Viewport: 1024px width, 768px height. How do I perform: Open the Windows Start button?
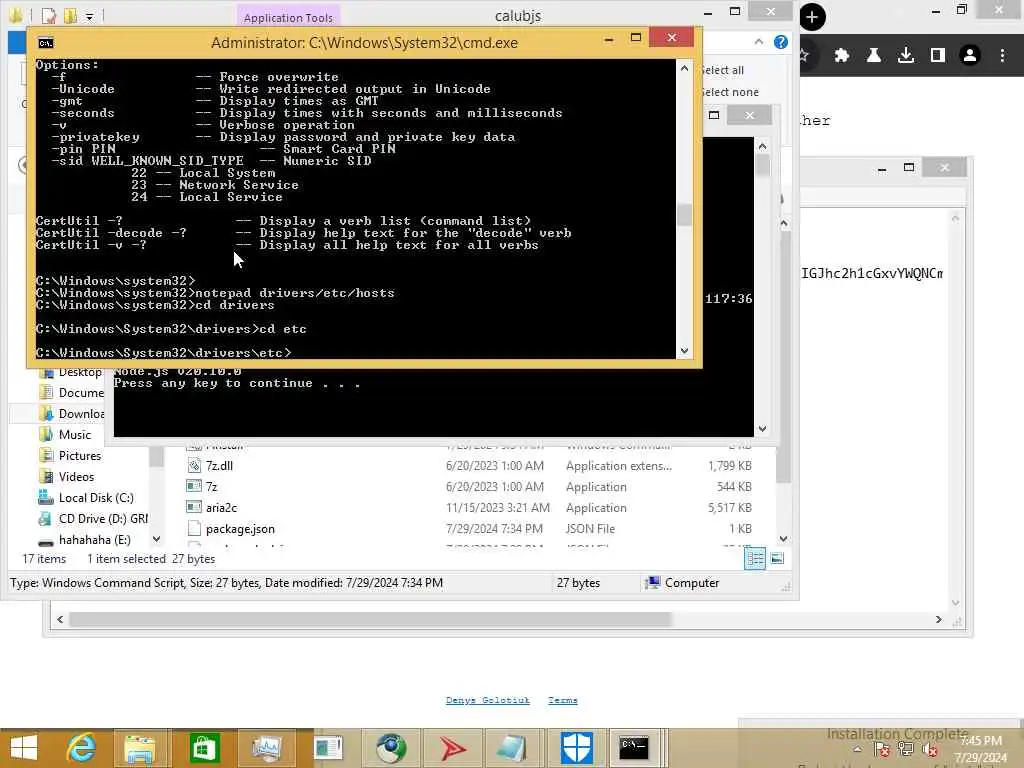tap(24, 748)
